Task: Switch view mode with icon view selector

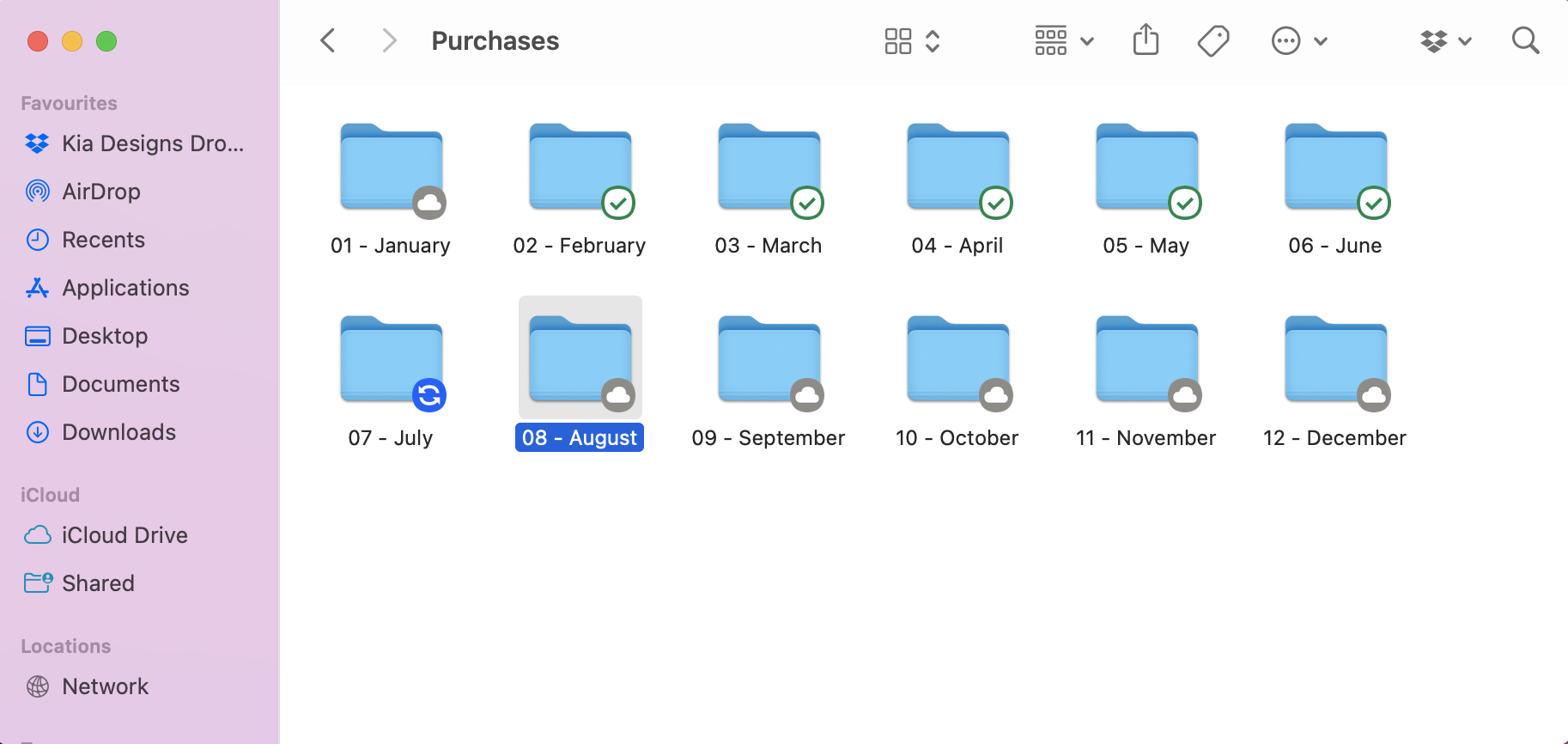Action: [912, 40]
